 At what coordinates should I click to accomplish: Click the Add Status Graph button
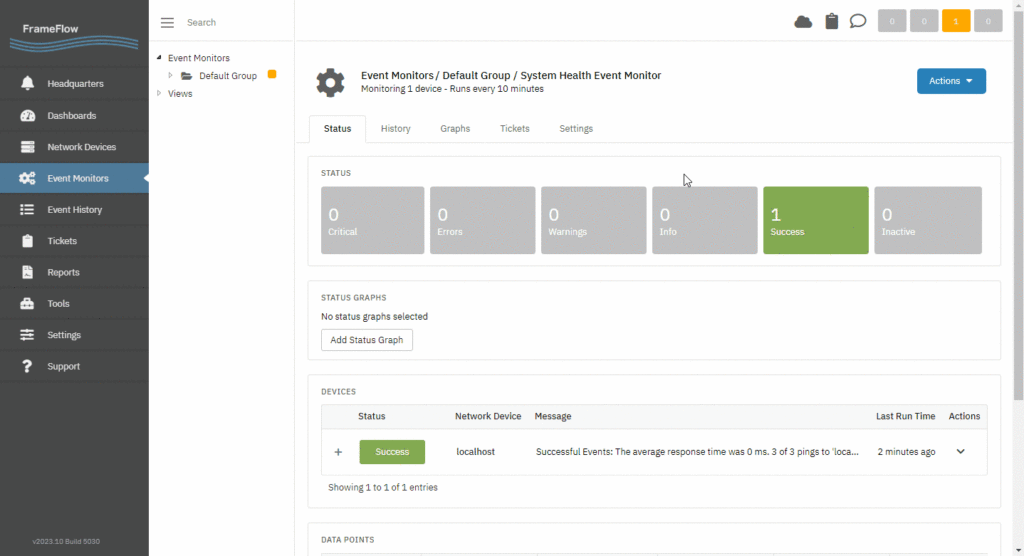click(x=366, y=340)
